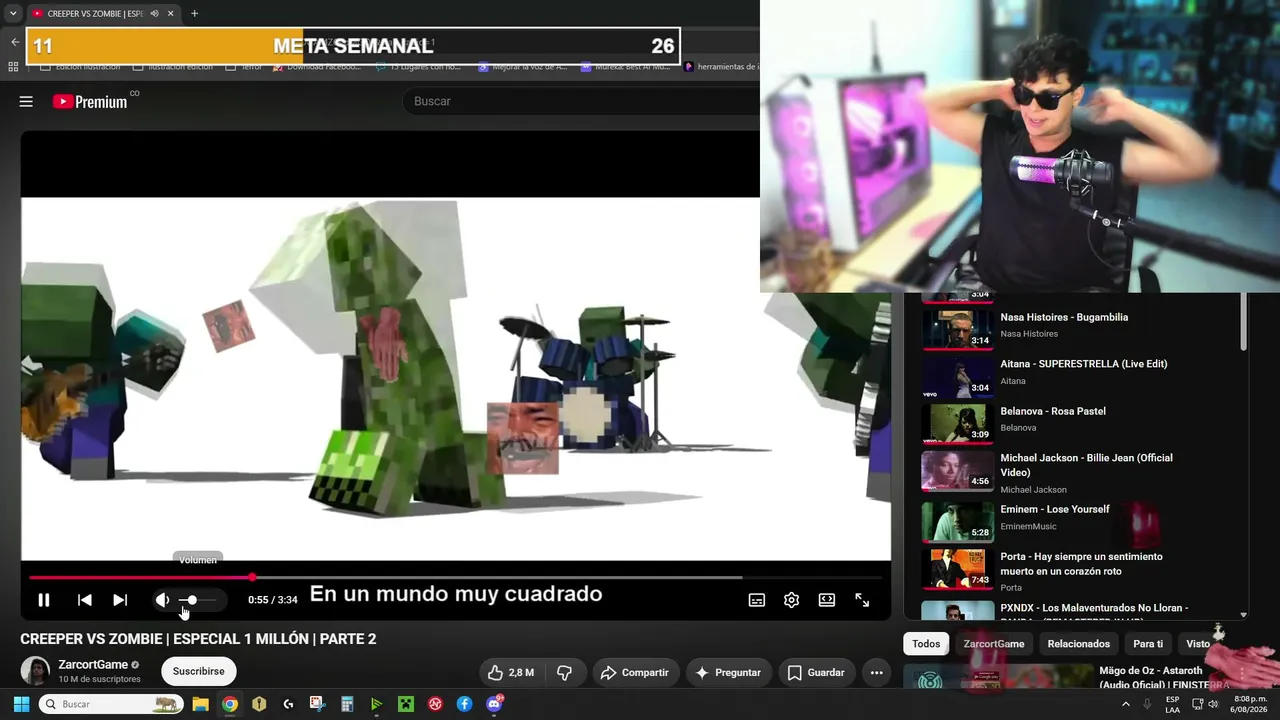
Task: Like the video (2,8 M)
Action: (511, 673)
